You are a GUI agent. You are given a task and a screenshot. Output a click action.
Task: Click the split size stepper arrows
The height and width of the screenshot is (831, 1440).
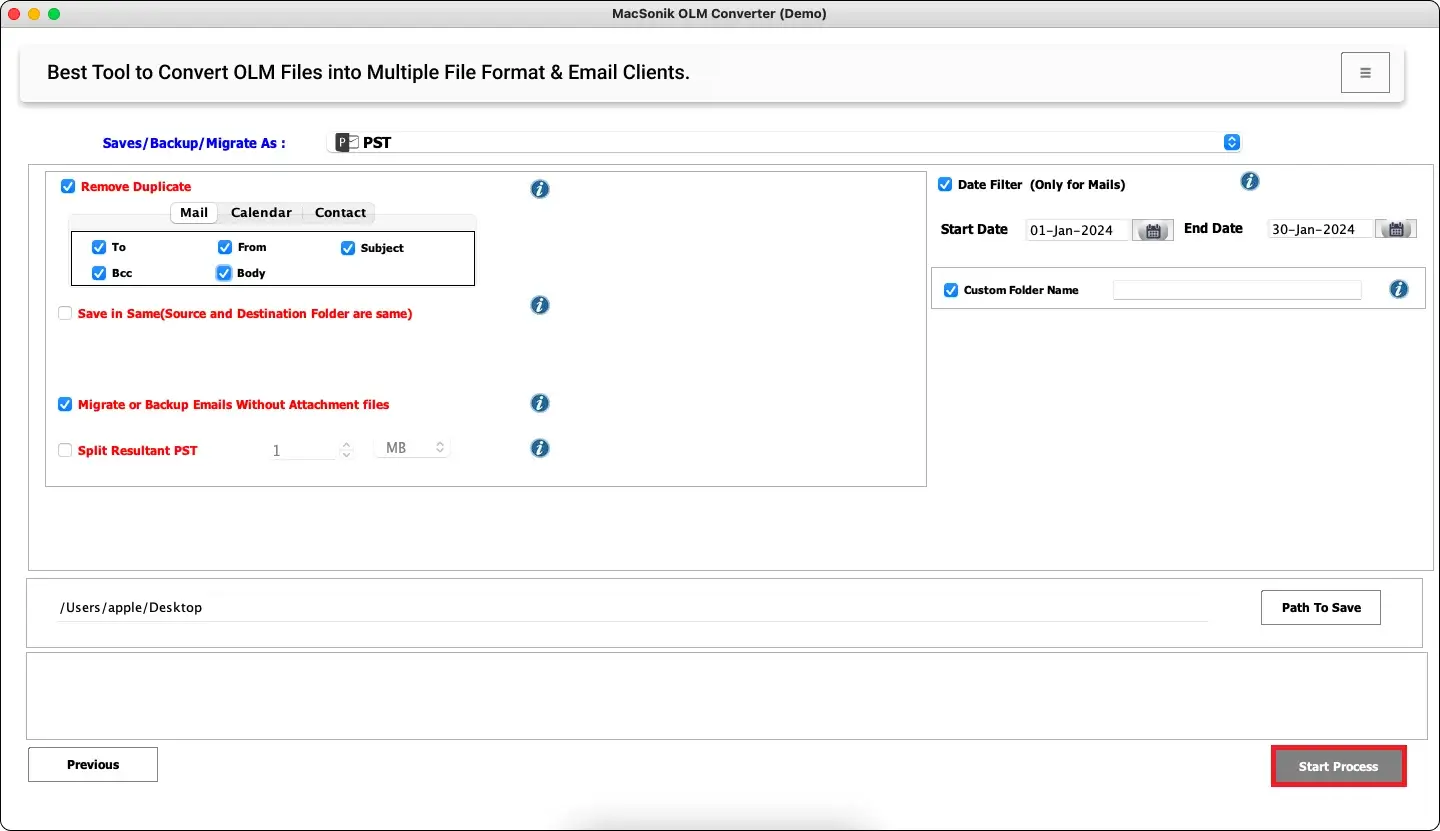(x=346, y=450)
